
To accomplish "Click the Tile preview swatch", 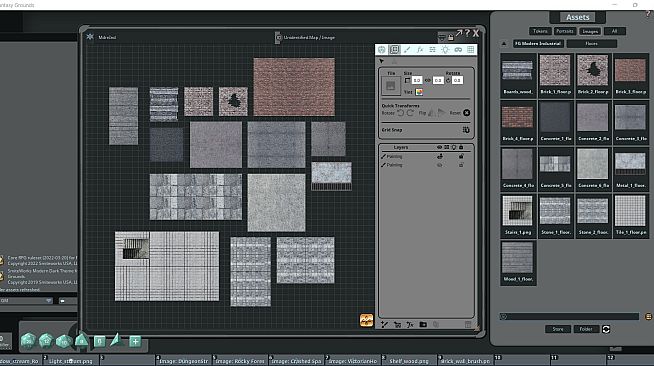I will coord(390,86).
